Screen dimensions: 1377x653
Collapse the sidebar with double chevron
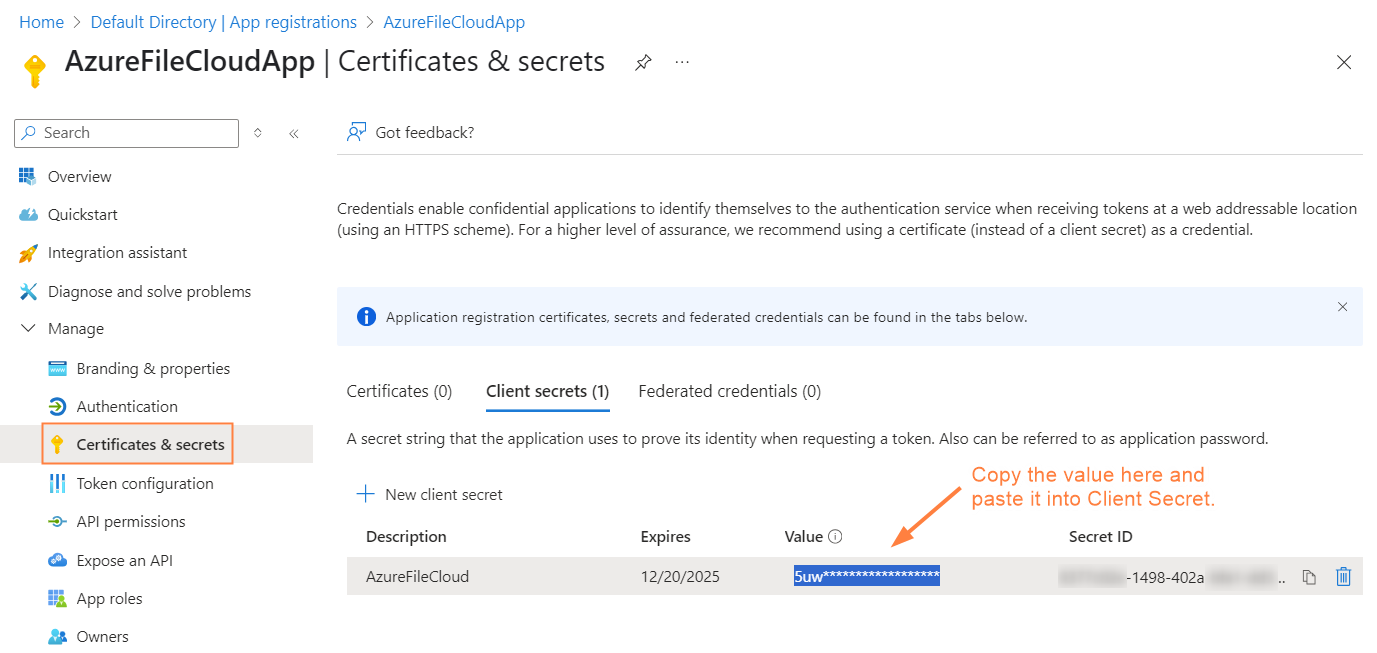click(x=294, y=133)
